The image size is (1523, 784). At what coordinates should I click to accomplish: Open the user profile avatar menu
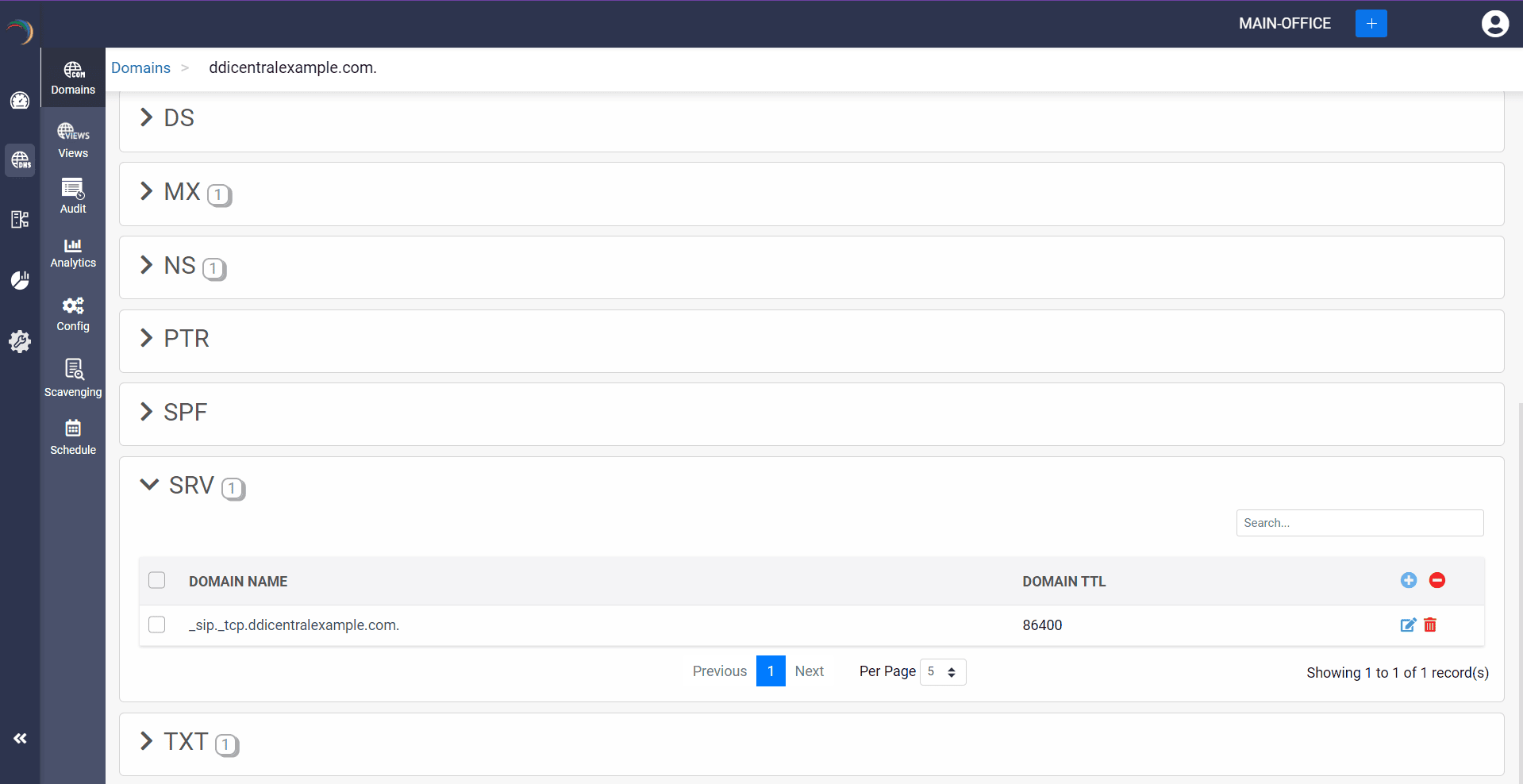[x=1495, y=24]
